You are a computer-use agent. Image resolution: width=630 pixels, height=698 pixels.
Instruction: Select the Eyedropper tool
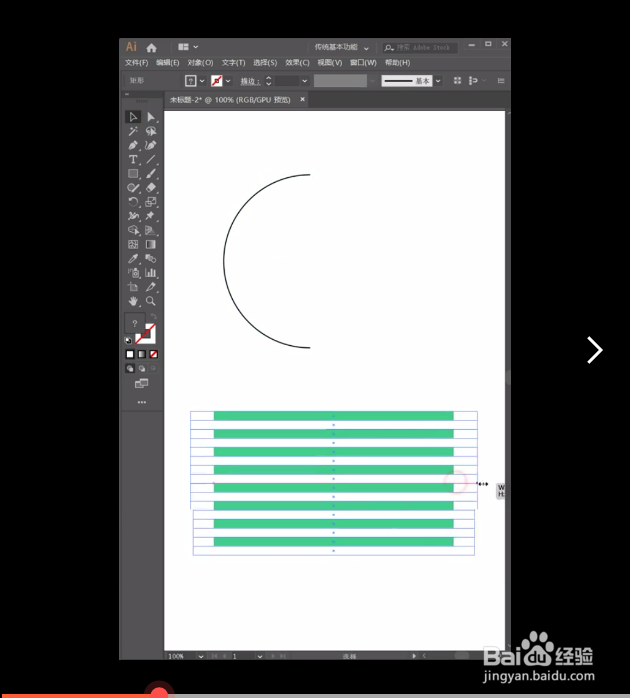tap(133, 259)
